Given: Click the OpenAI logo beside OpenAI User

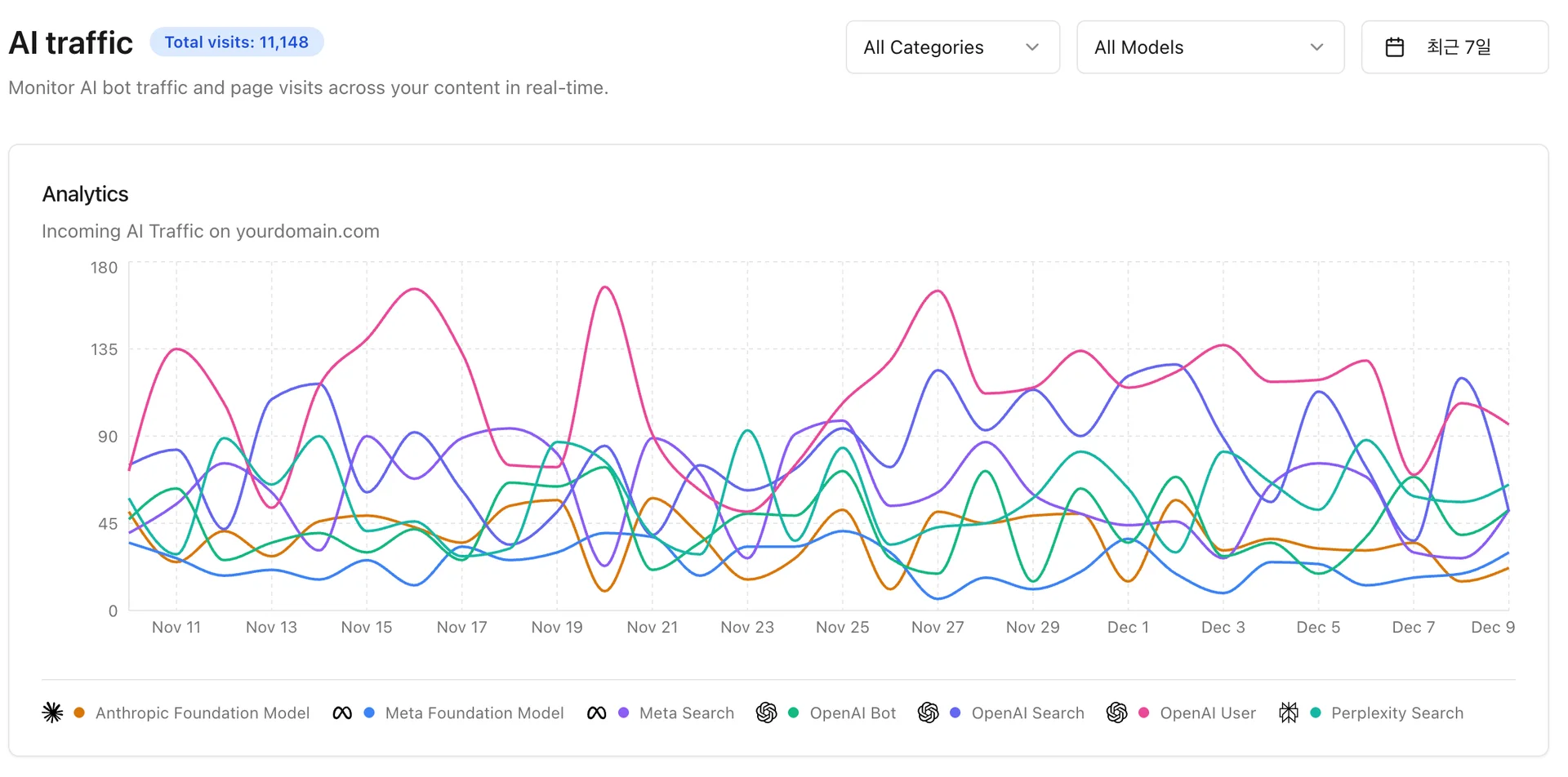Looking at the screenshot, I should [1116, 713].
